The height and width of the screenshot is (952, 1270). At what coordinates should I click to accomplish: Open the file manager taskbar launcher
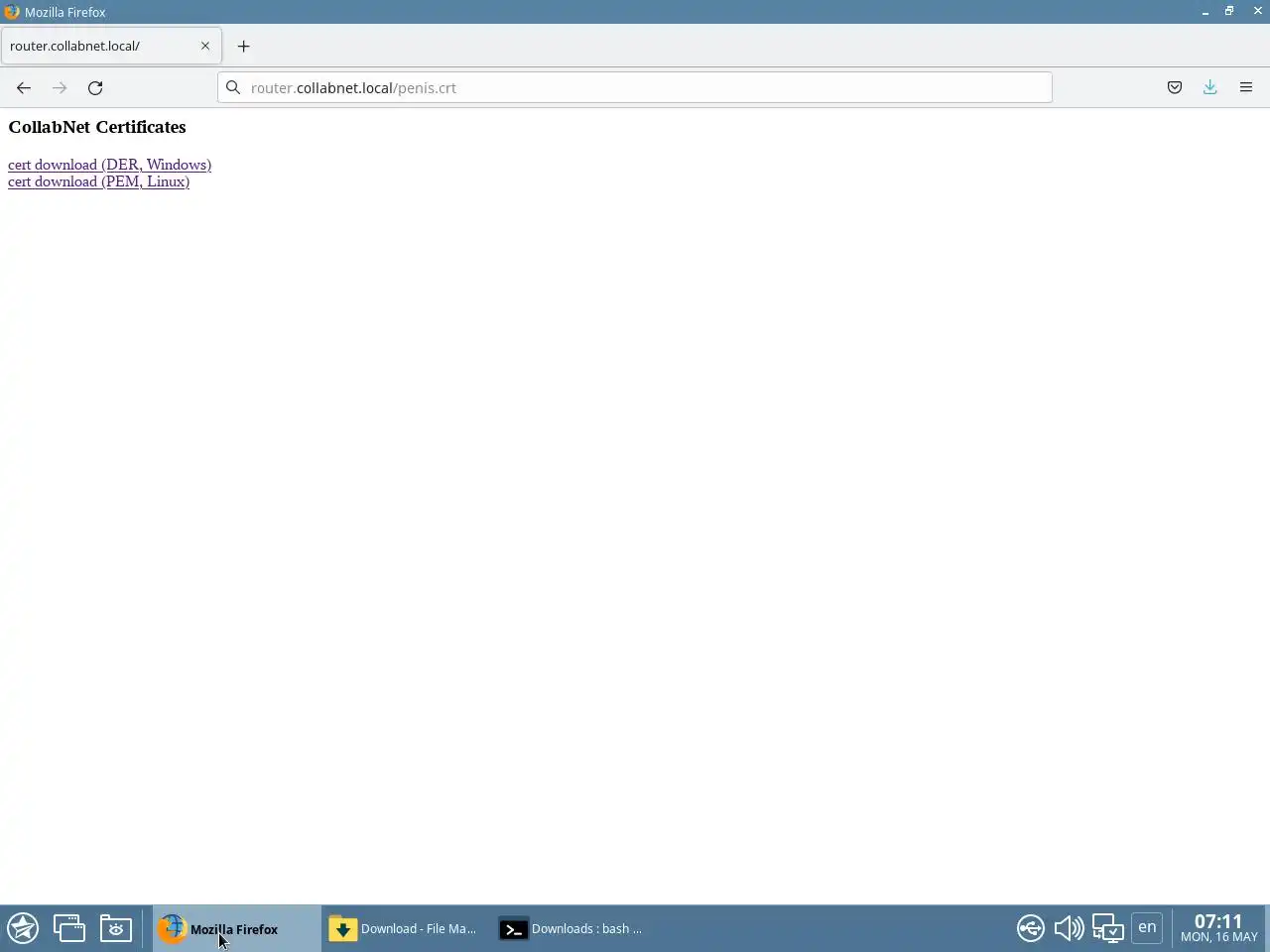[x=116, y=928]
